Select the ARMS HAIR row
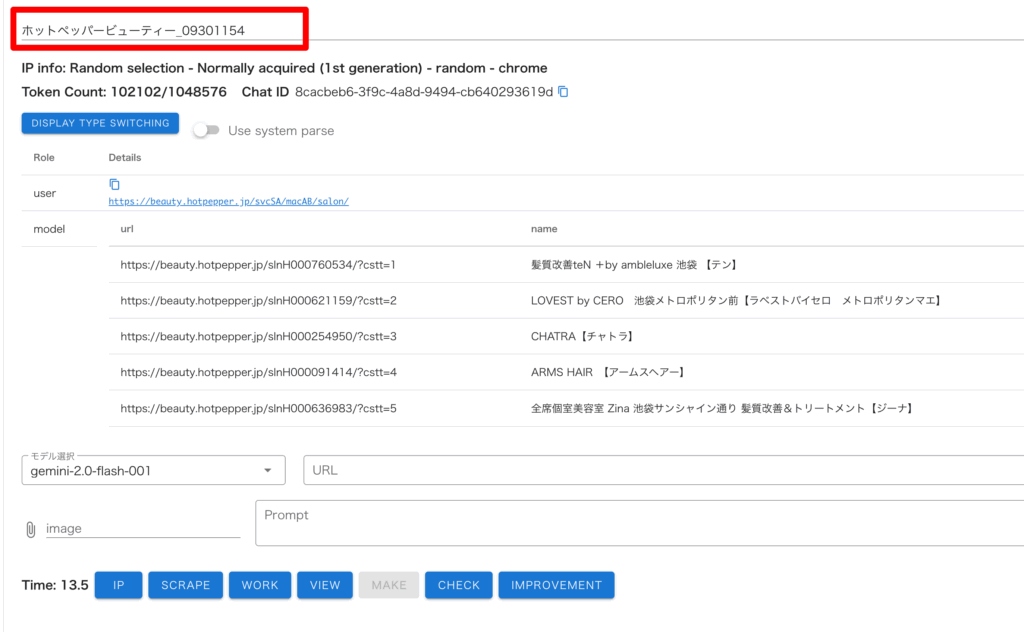Image resolution: width=1024 pixels, height=632 pixels. [x=607, y=373]
